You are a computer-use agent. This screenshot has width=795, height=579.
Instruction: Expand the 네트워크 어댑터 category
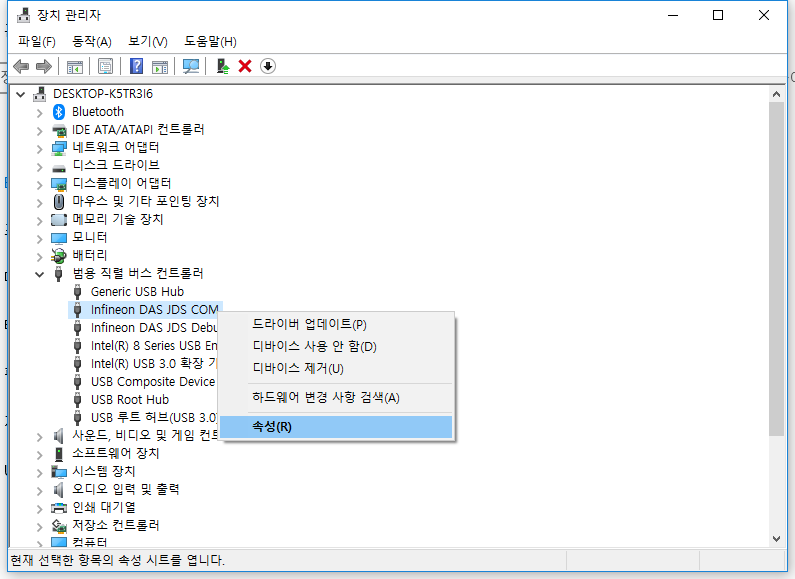(40, 149)
